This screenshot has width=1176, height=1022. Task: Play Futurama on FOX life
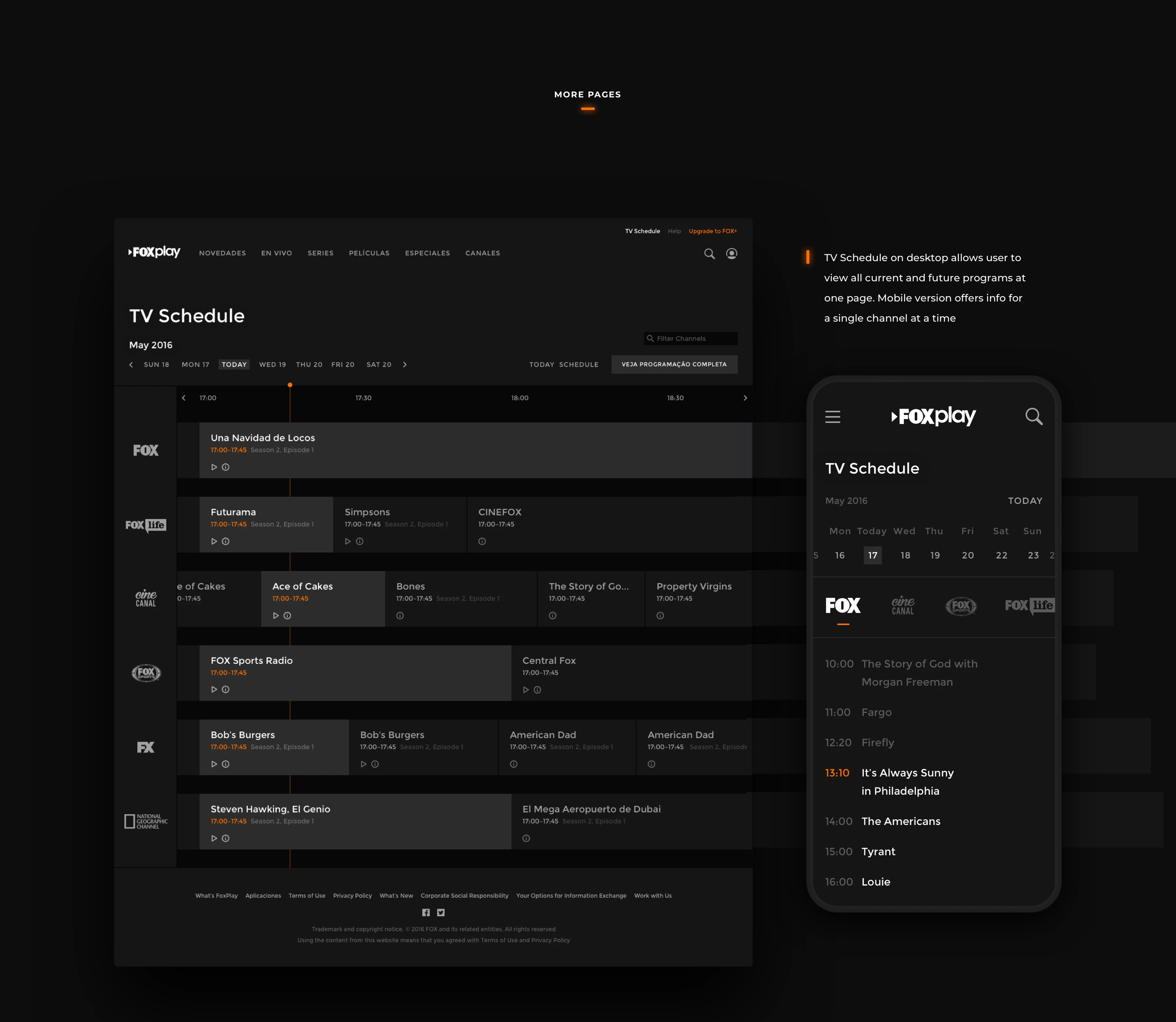(215, 541)
